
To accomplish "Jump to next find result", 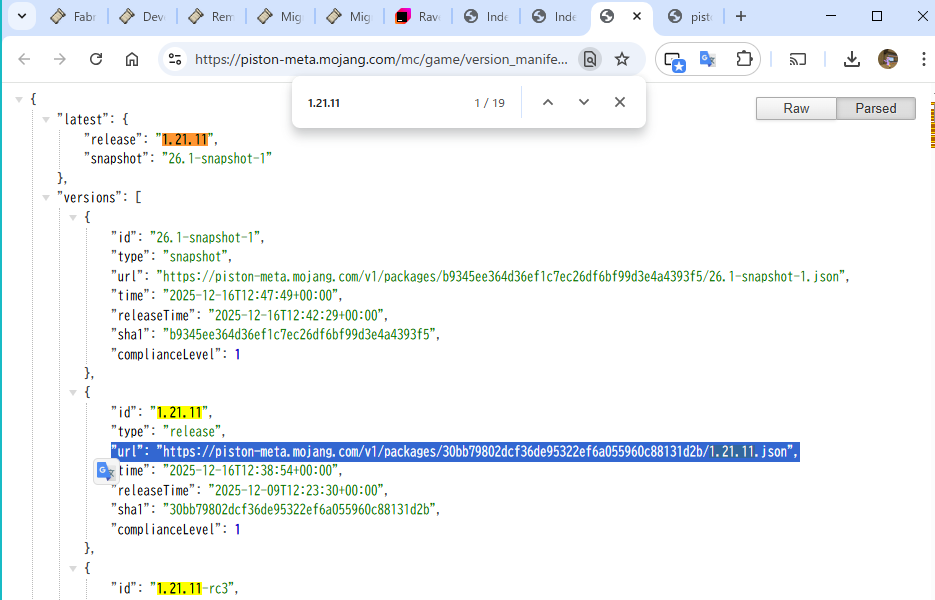I will click(584, 102).
